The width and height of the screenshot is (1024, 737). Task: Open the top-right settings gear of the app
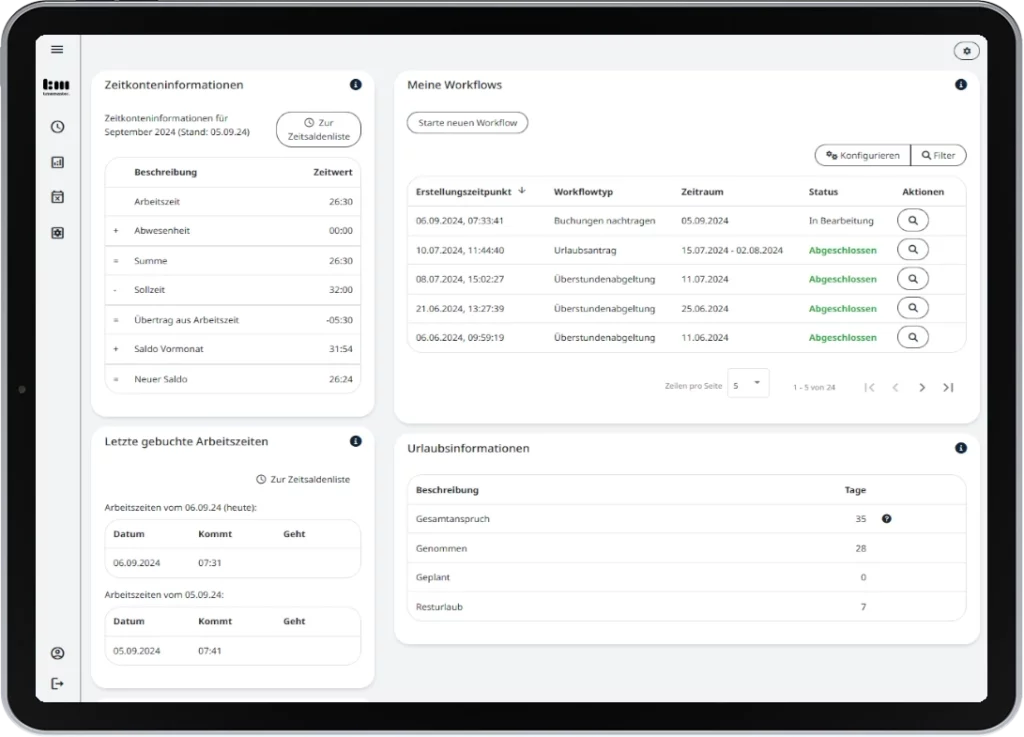(x=966, y=50)
